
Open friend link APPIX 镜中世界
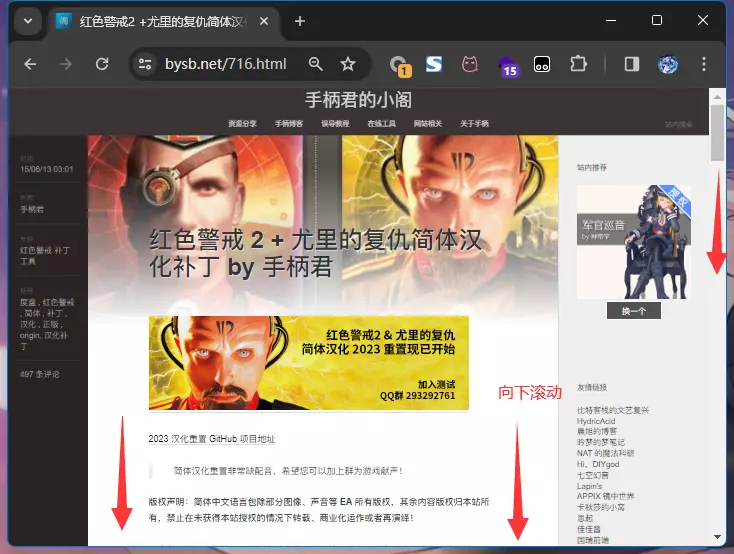(x=606, y=496)
